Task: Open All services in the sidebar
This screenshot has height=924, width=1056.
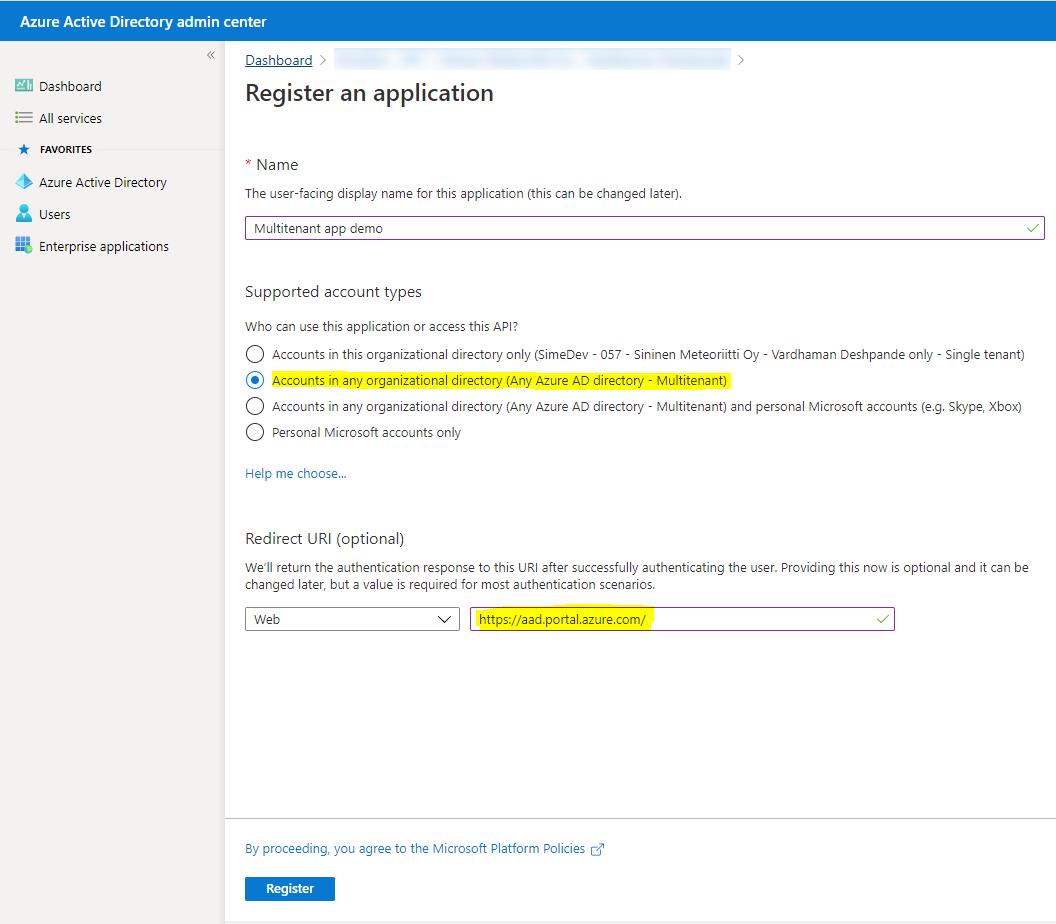Action: pos(70,119)
